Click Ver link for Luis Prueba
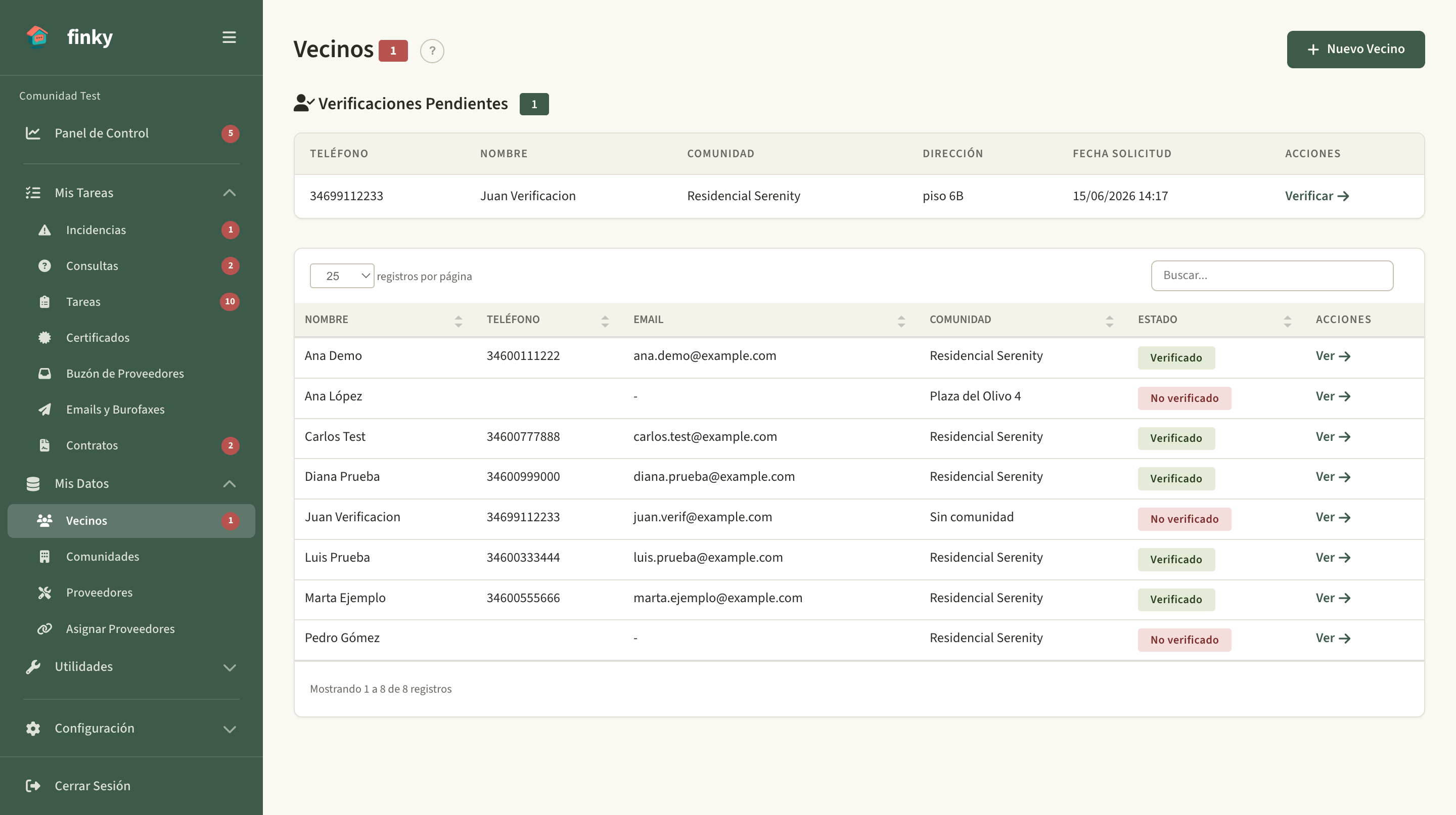This screenshot has height=815, width=1456. pyautogui.click(x=1333, y=558)
